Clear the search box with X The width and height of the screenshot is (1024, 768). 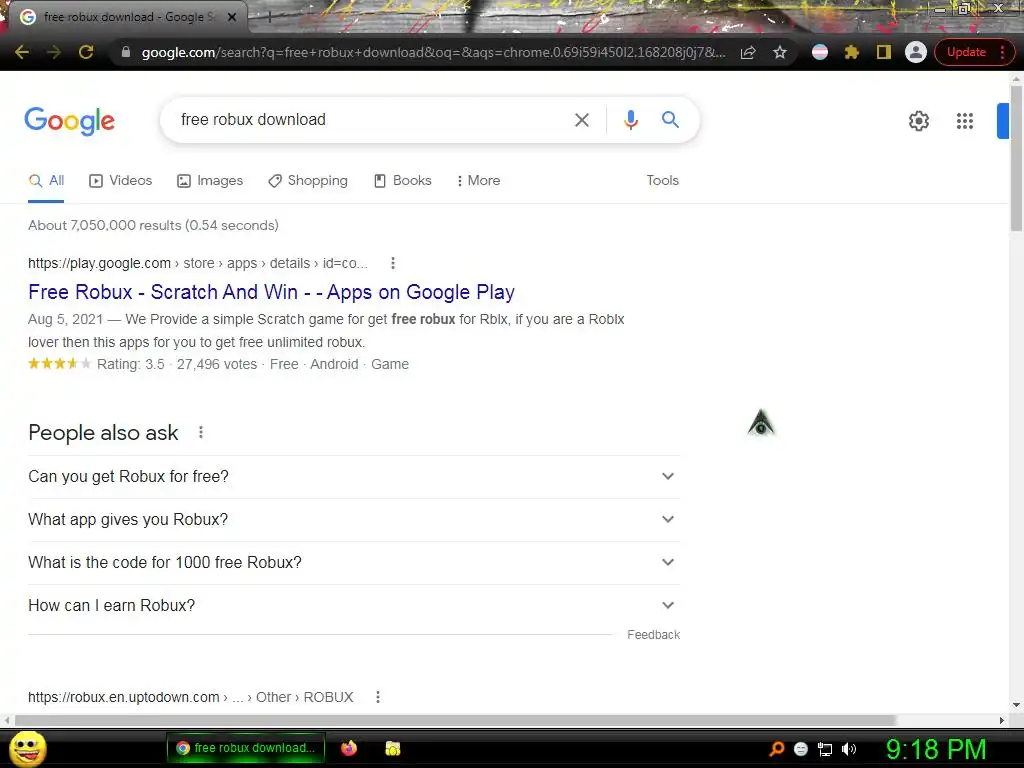click(x=581, y=120)
